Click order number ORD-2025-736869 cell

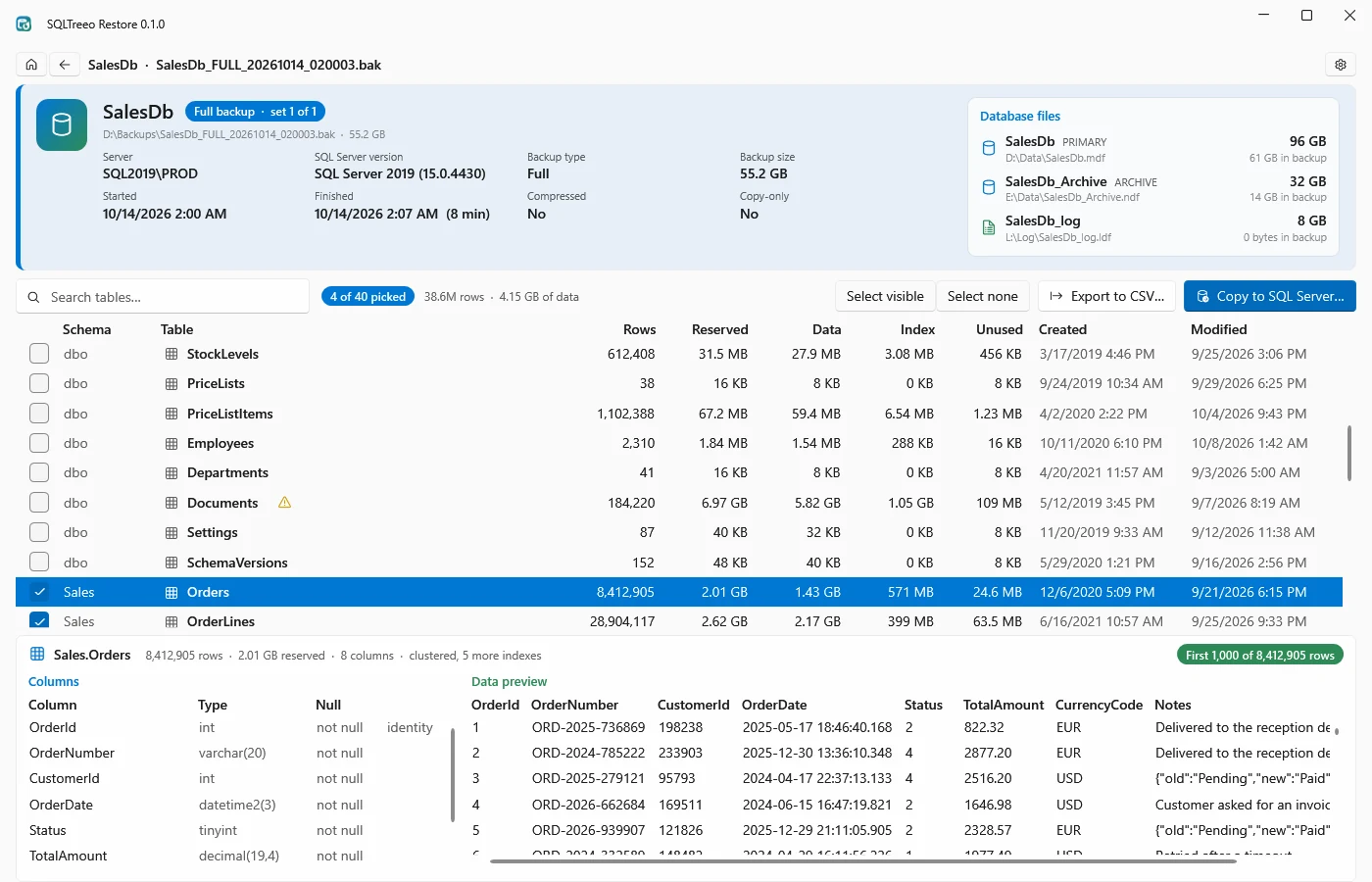(588, 727)
